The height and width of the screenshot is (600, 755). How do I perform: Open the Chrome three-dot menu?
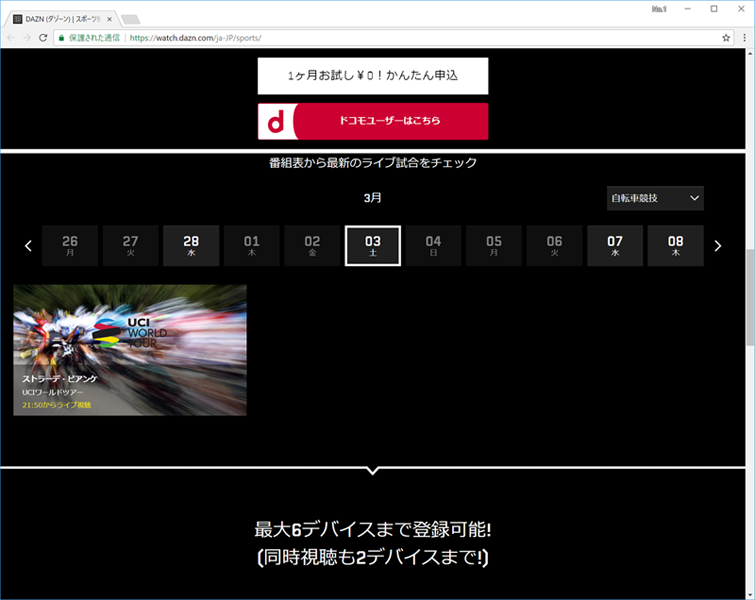point(744,38)
